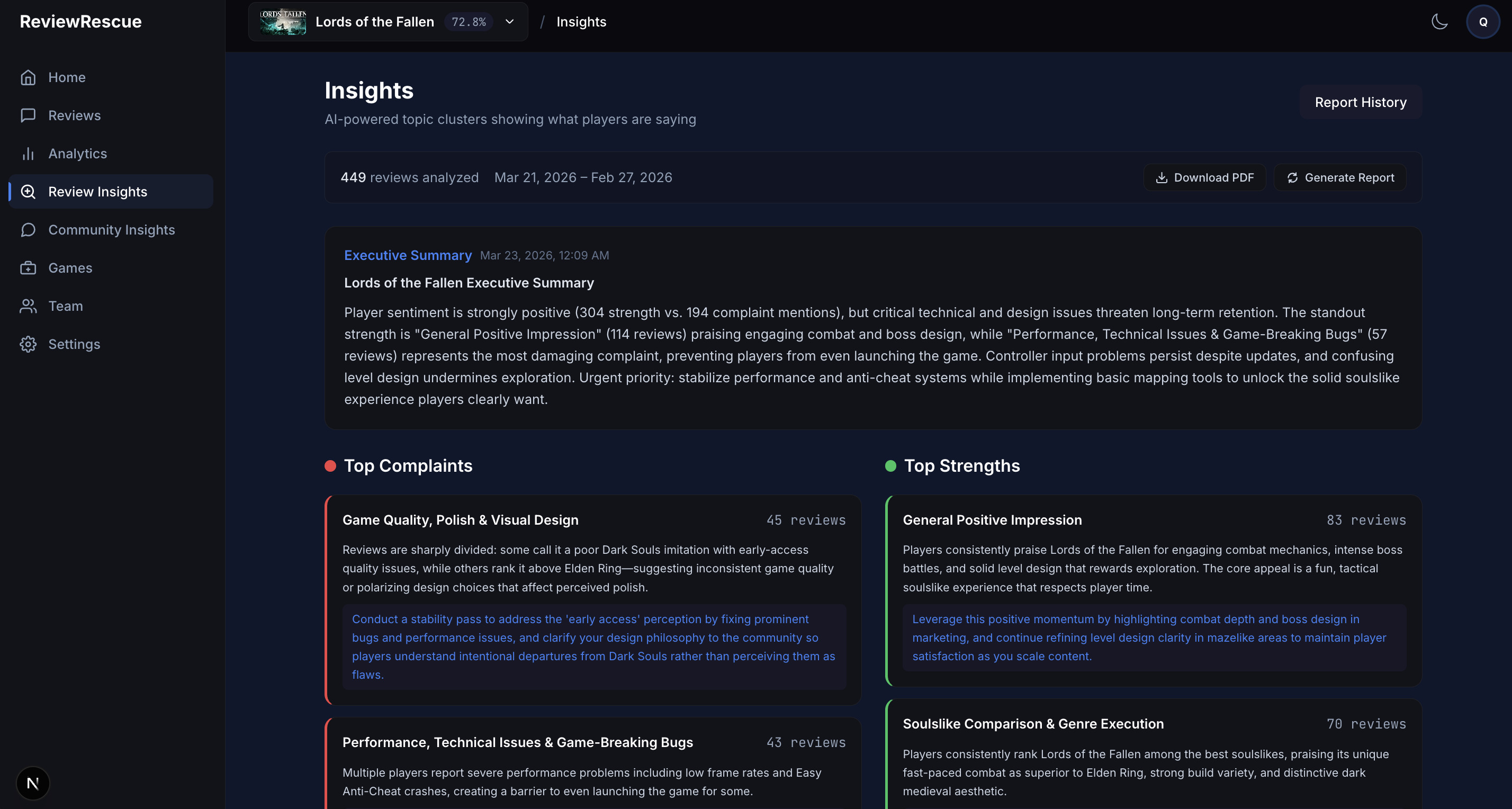Click the Home house icon in sidebar
This screenshot has height=809, width=1512.
[28, 77]
